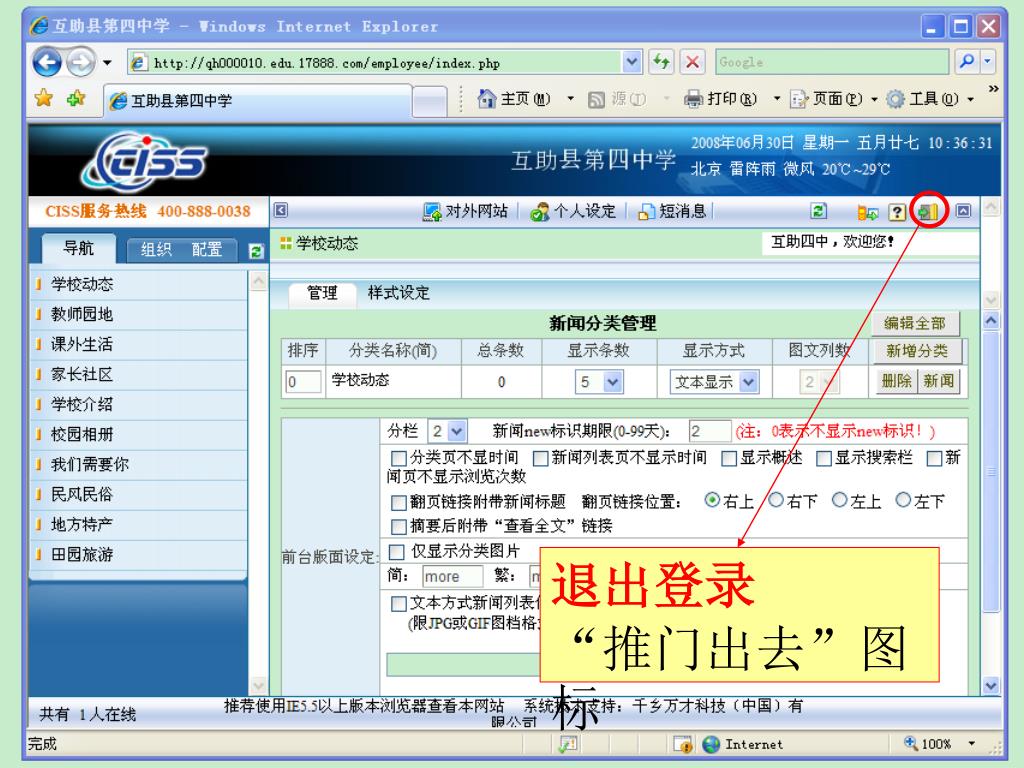The image size is (1024, 768).
Task: Click the 编辑全部 button
Action: [915, 323]
